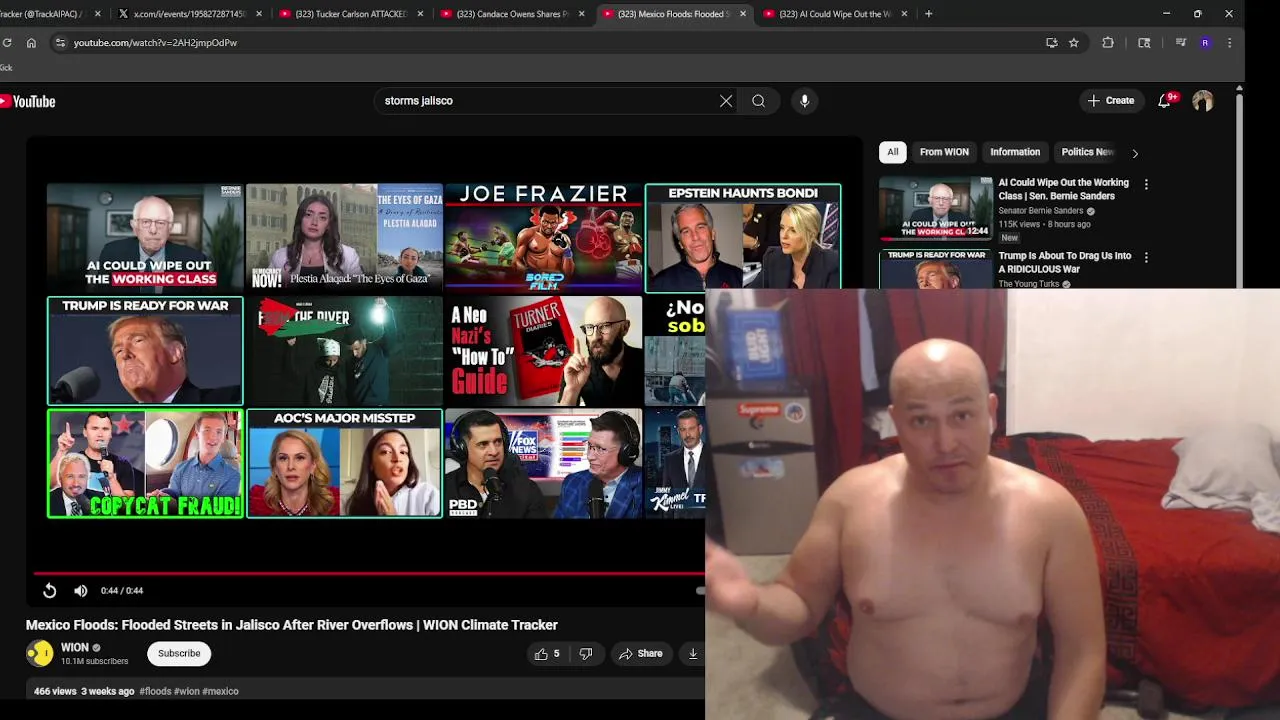Play the Epstein Haunts Bondi endscreen video
This screenshot has height=720, width=1280.
[x=743, y=237]
